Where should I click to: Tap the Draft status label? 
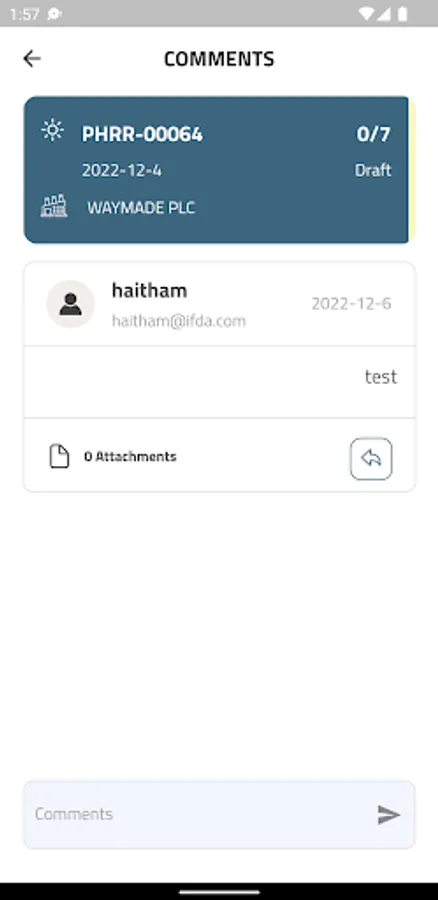click(373, 170)
